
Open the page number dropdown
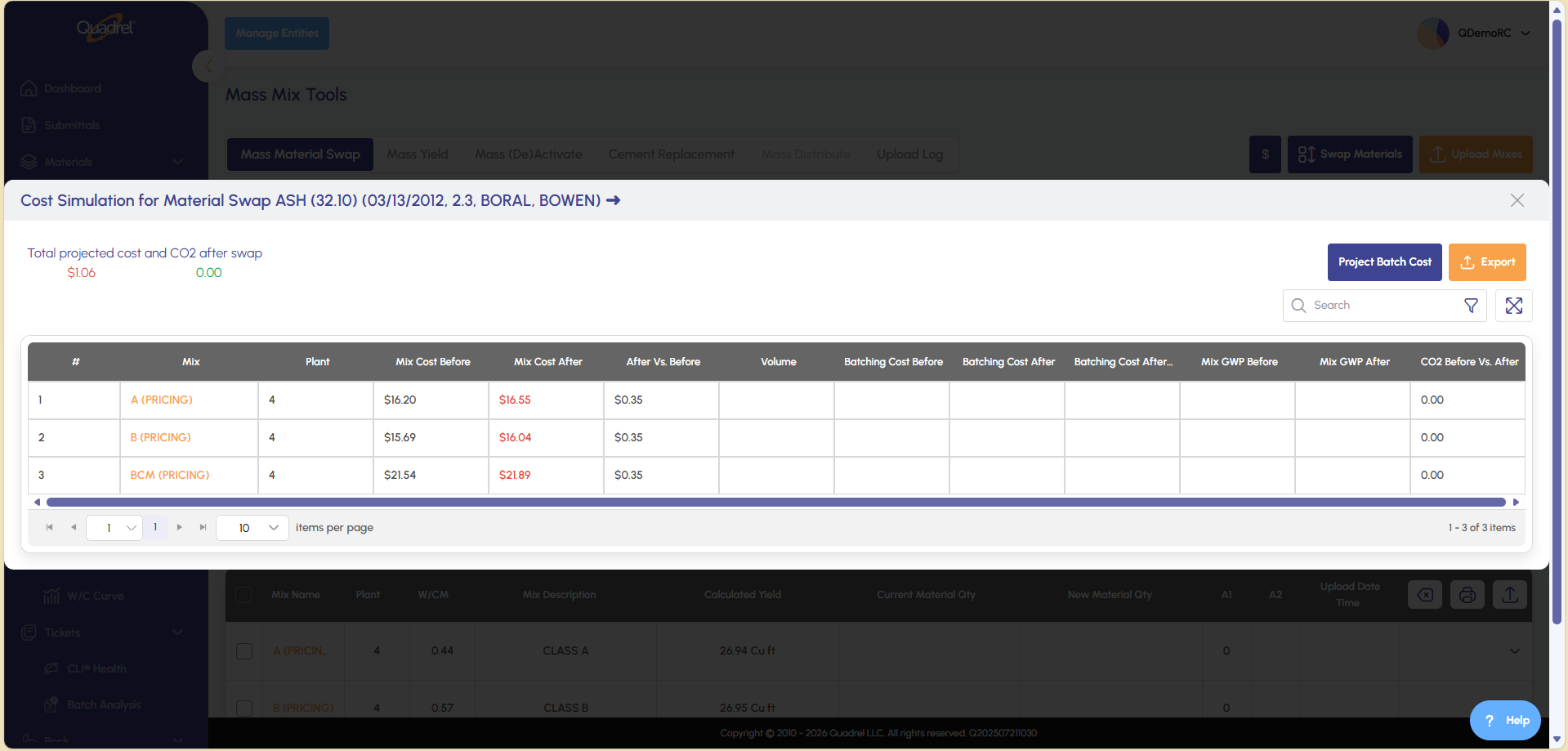(114, 528)
